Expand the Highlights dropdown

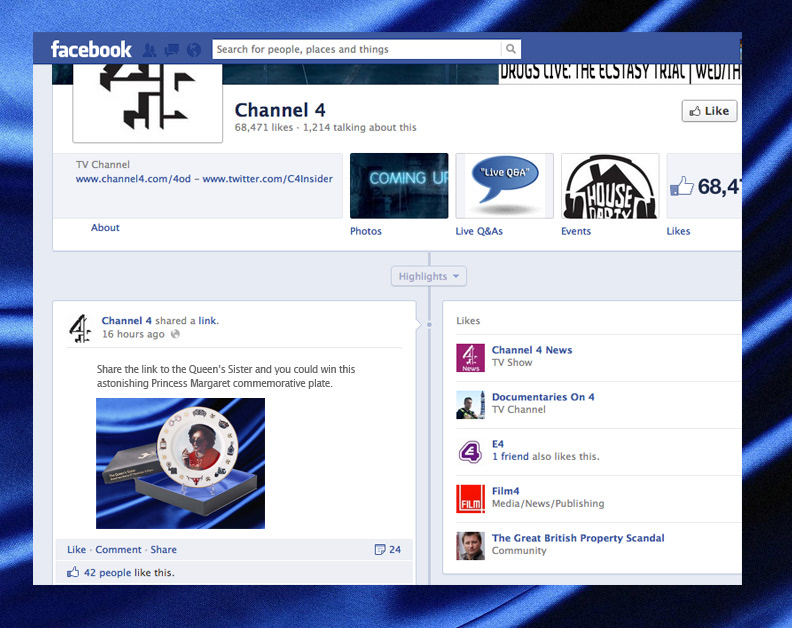pyautogui.click(x=428, y=276)
